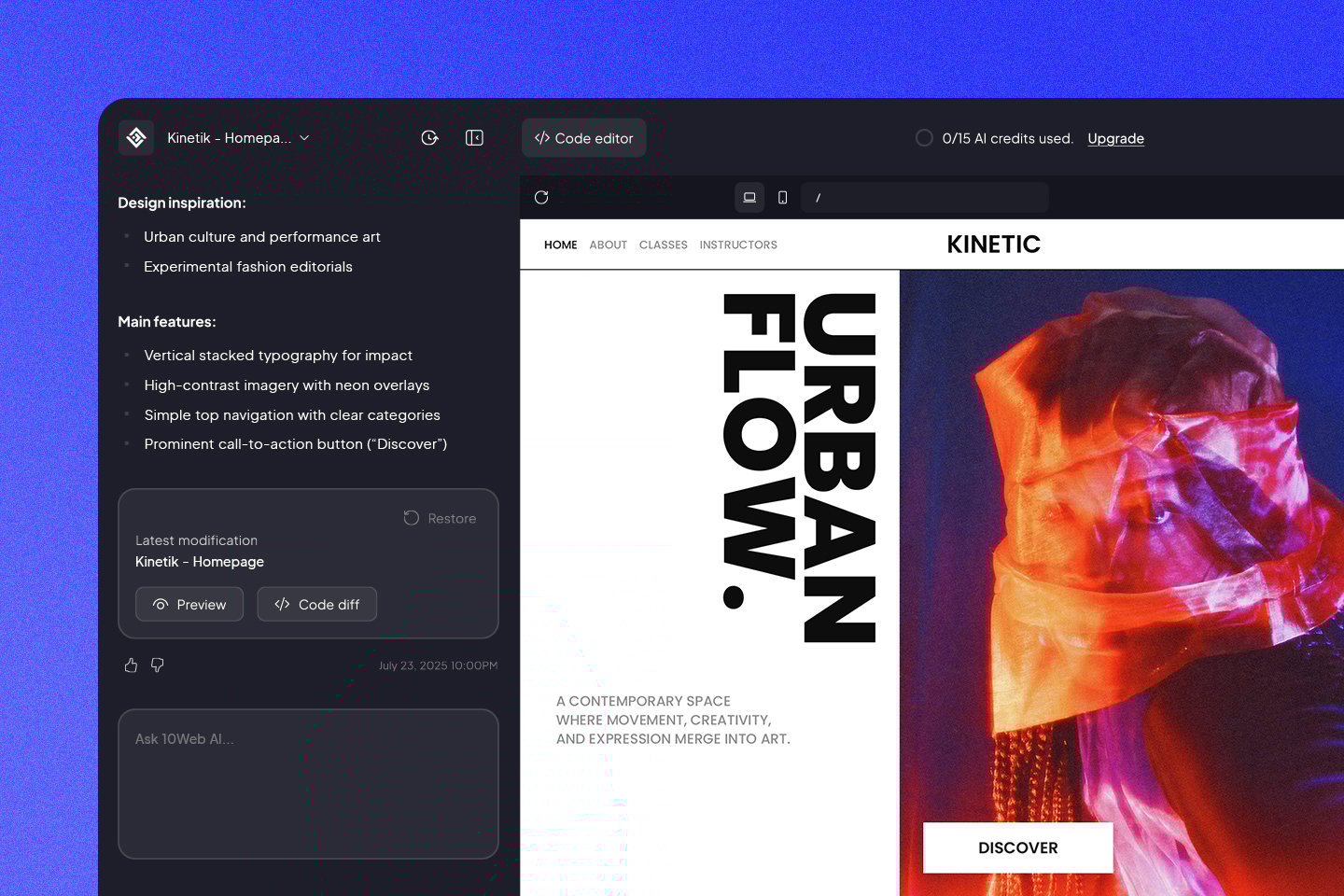The width and height of the screenshot is (1344, 896).
Task: Open the Code editor
Action: 583,138
